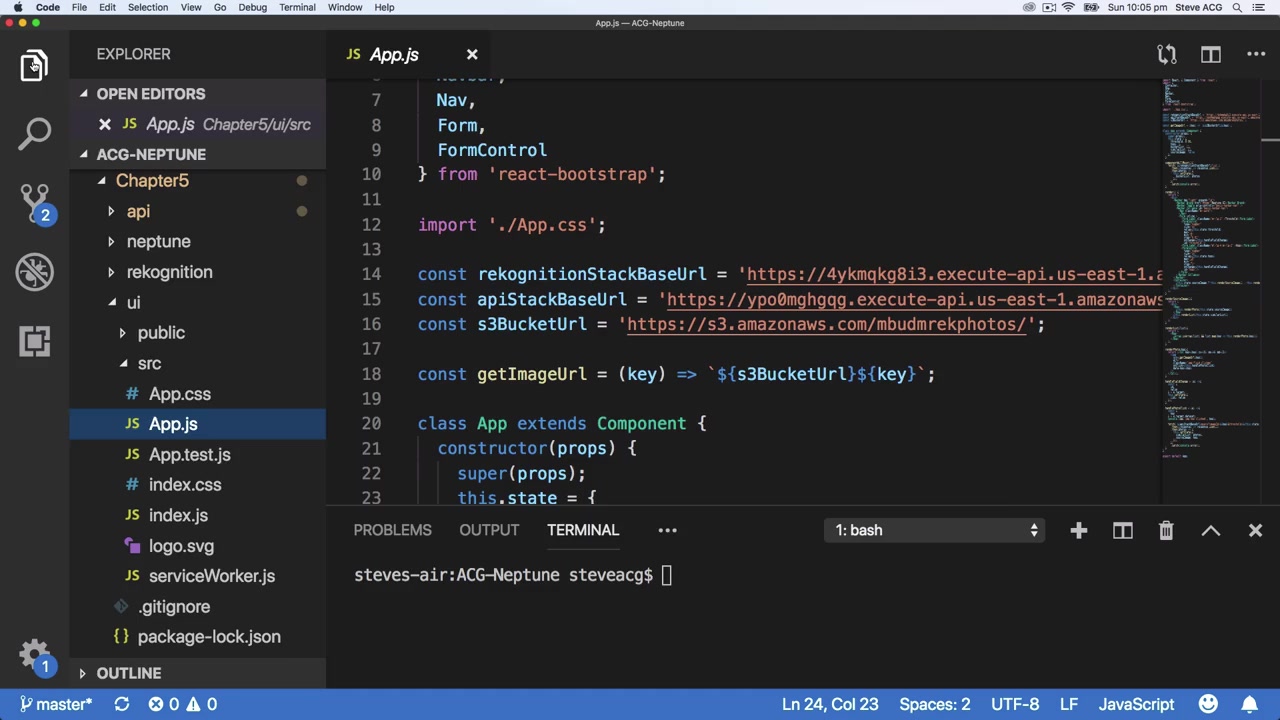Open the Terminal menu in menu bar
The width and height of the screenshot is (1280, 720).
click(x=297, y=7)
